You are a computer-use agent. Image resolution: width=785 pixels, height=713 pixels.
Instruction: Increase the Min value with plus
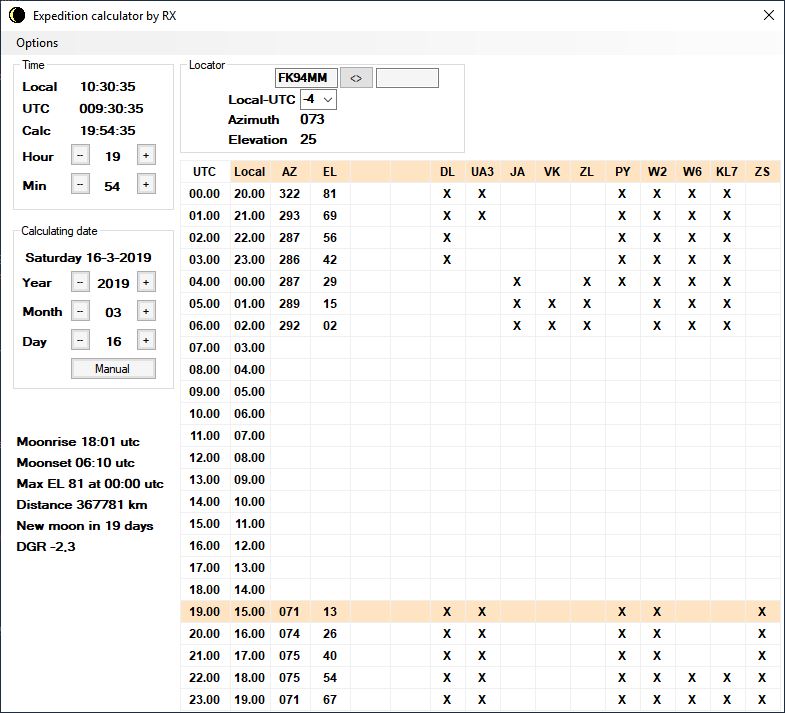point(145,184)
